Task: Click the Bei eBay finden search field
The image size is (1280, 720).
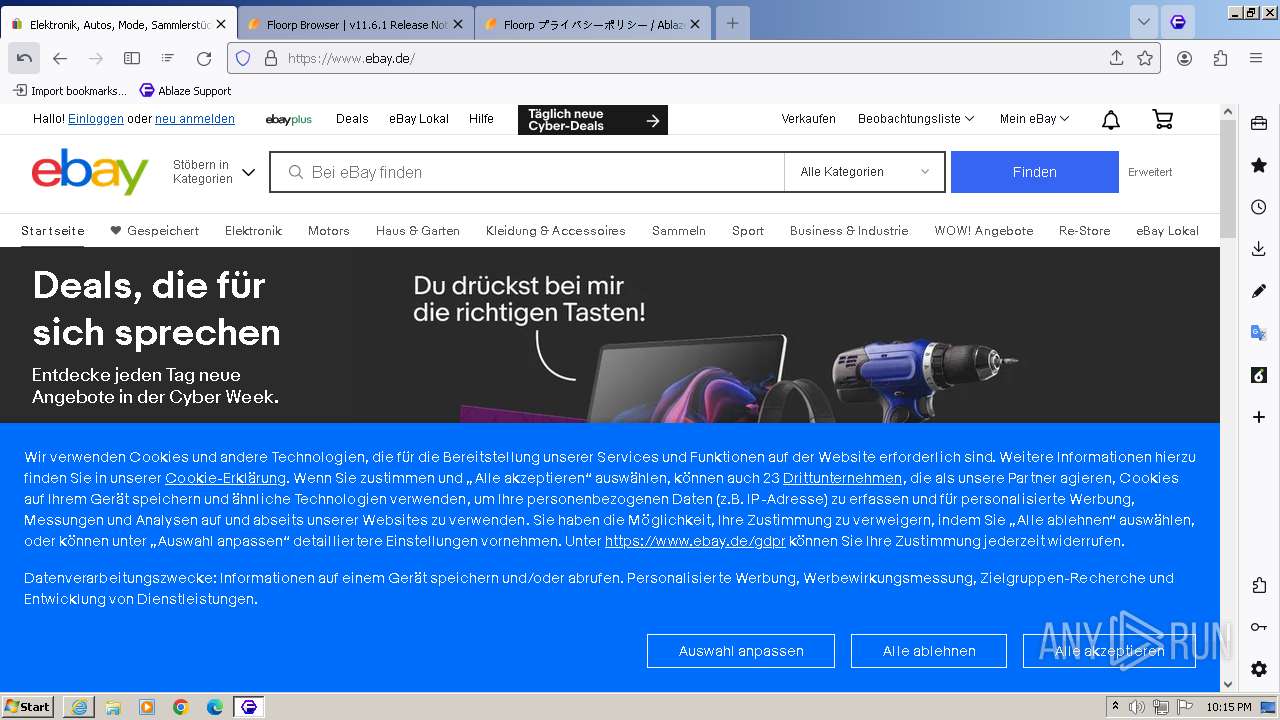Action: pos(528,172)
